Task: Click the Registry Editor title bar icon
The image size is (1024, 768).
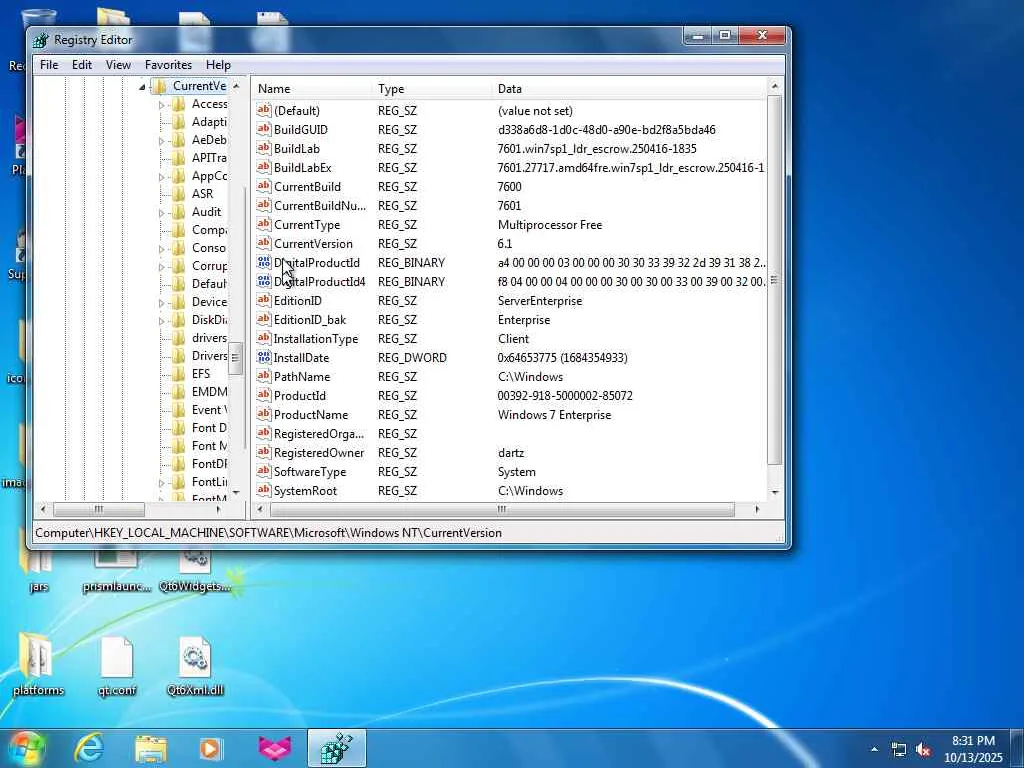Action: pyautogui.click(x=40, y=40)
